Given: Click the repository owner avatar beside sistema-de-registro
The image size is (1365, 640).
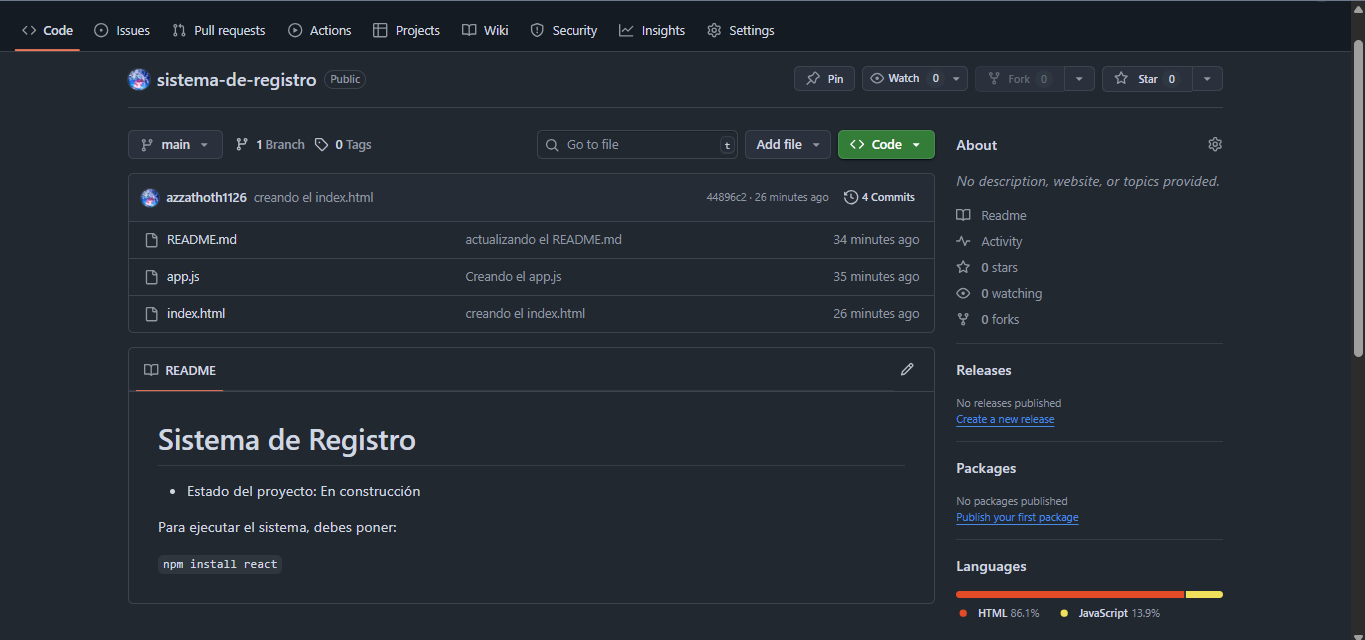Looking at the screenshot, I should tap(139, 79).
